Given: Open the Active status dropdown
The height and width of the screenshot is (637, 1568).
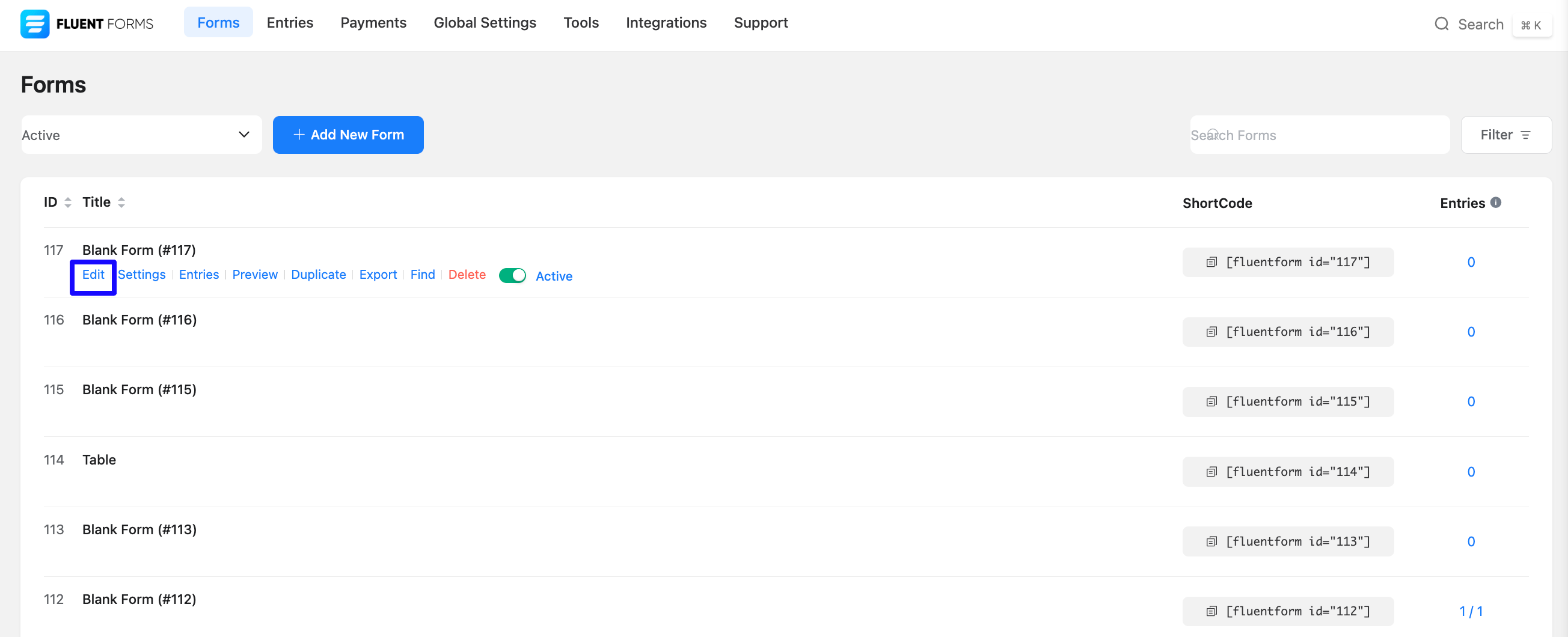Looking at the screenshot, I should tap(141, 135).
